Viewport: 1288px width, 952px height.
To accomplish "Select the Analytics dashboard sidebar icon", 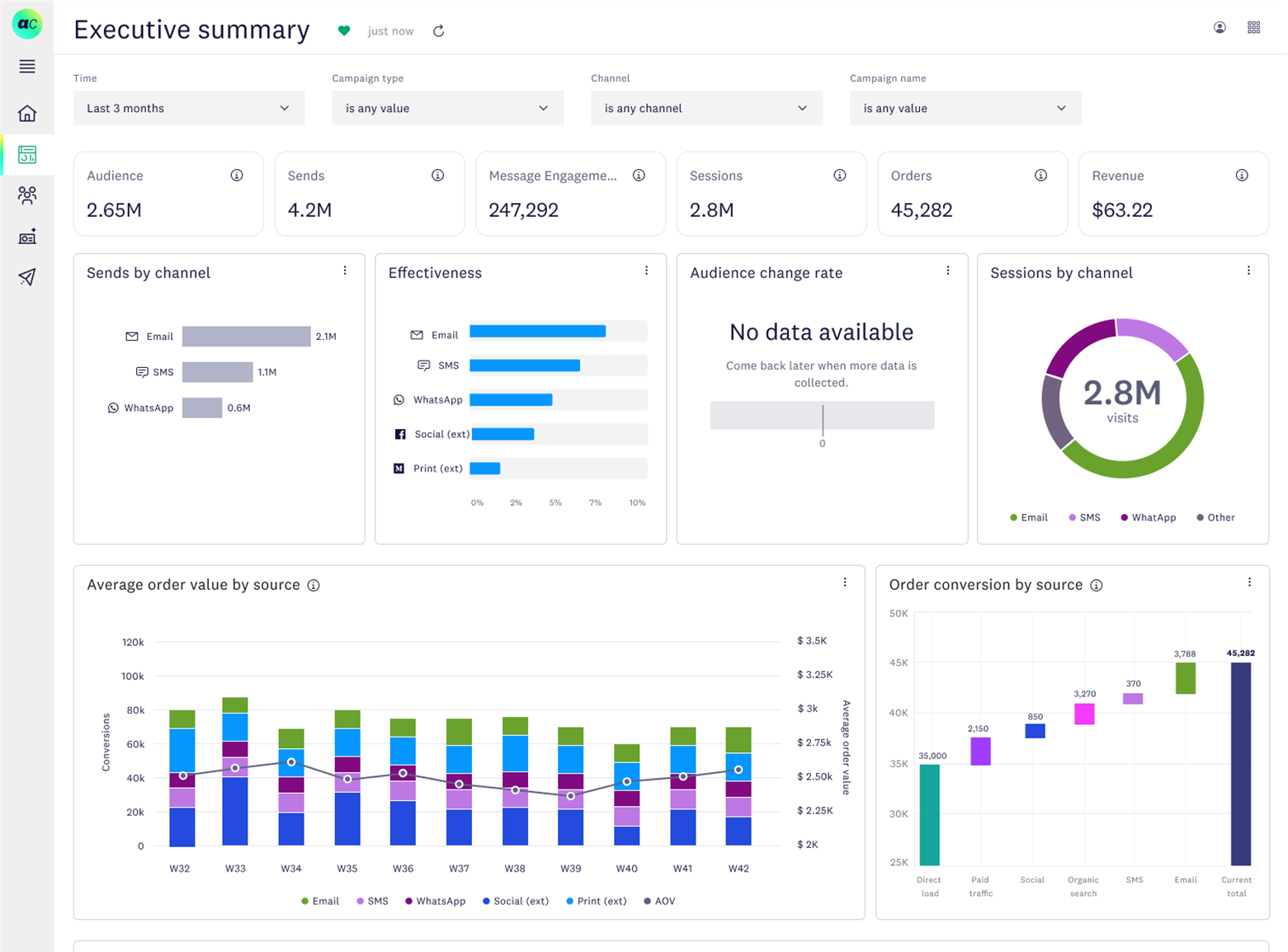I will pos(27,155).
